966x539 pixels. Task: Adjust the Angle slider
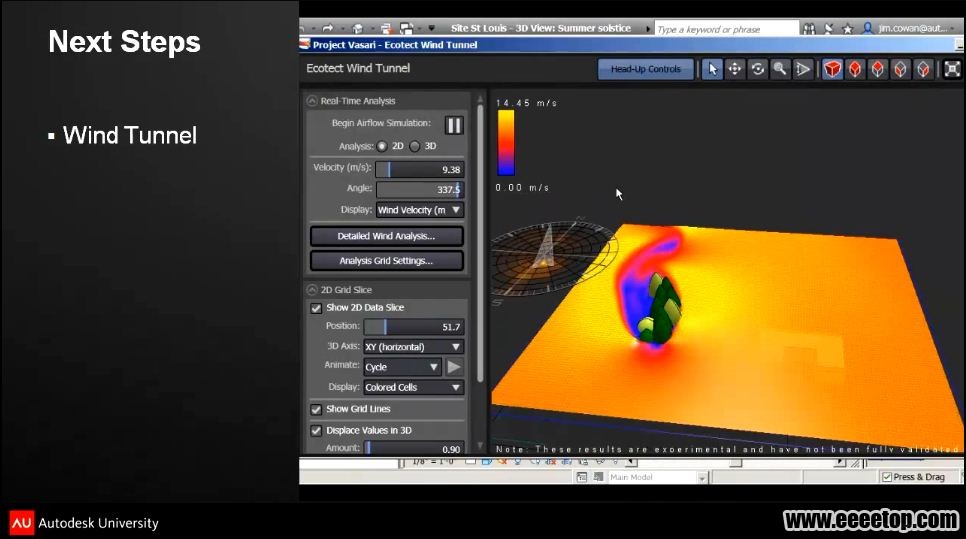point(420,190)
